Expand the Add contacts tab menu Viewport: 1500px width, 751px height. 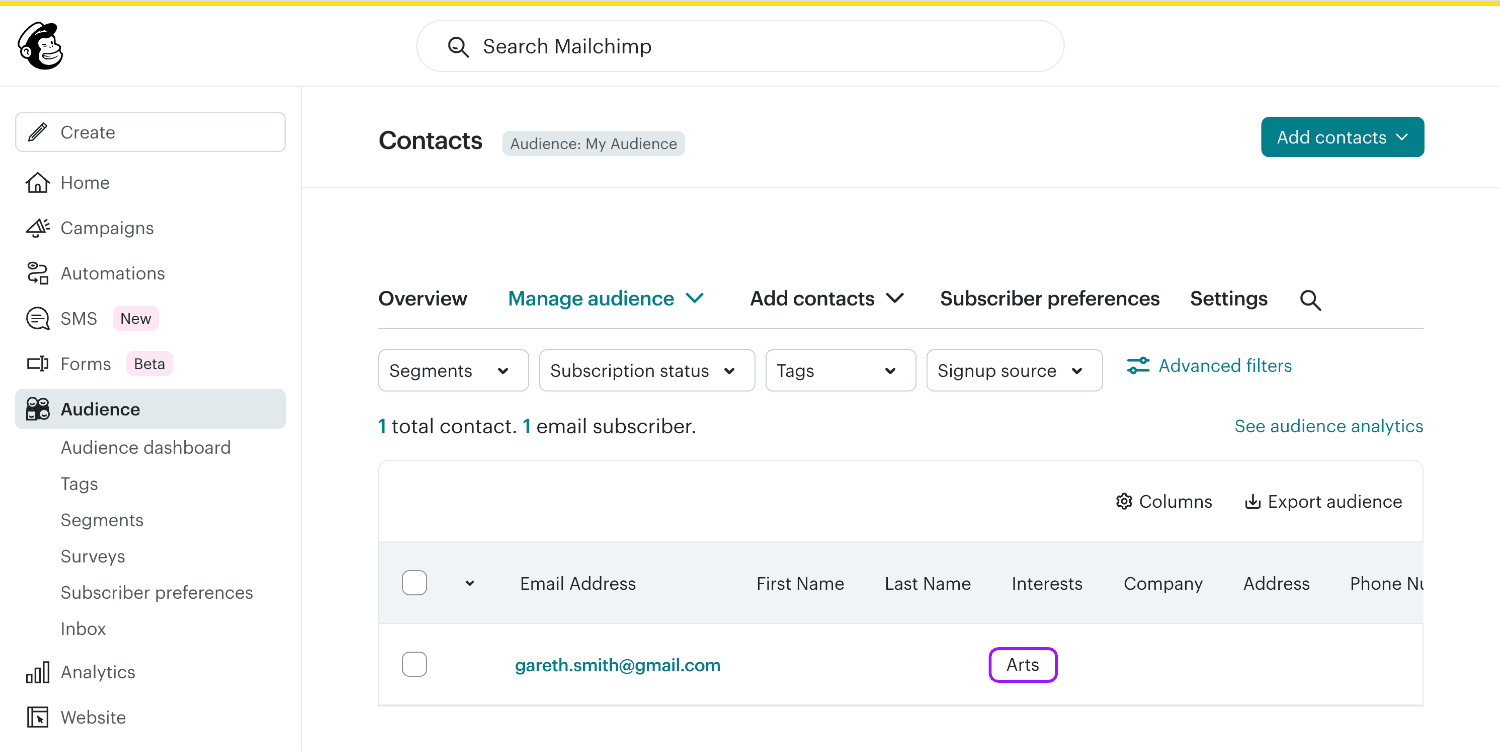827,299
